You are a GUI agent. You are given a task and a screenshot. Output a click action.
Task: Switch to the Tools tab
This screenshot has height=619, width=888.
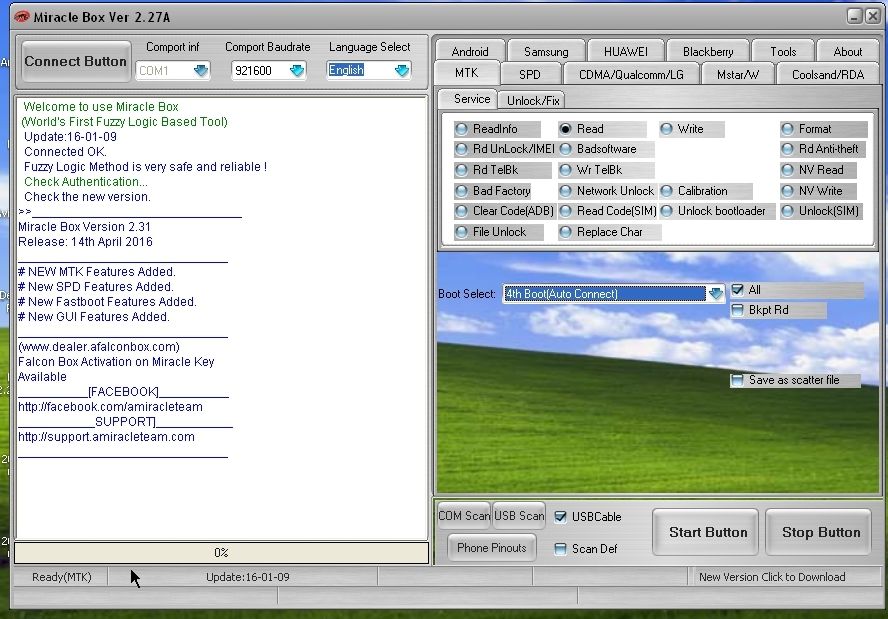(x=783, y=52)
